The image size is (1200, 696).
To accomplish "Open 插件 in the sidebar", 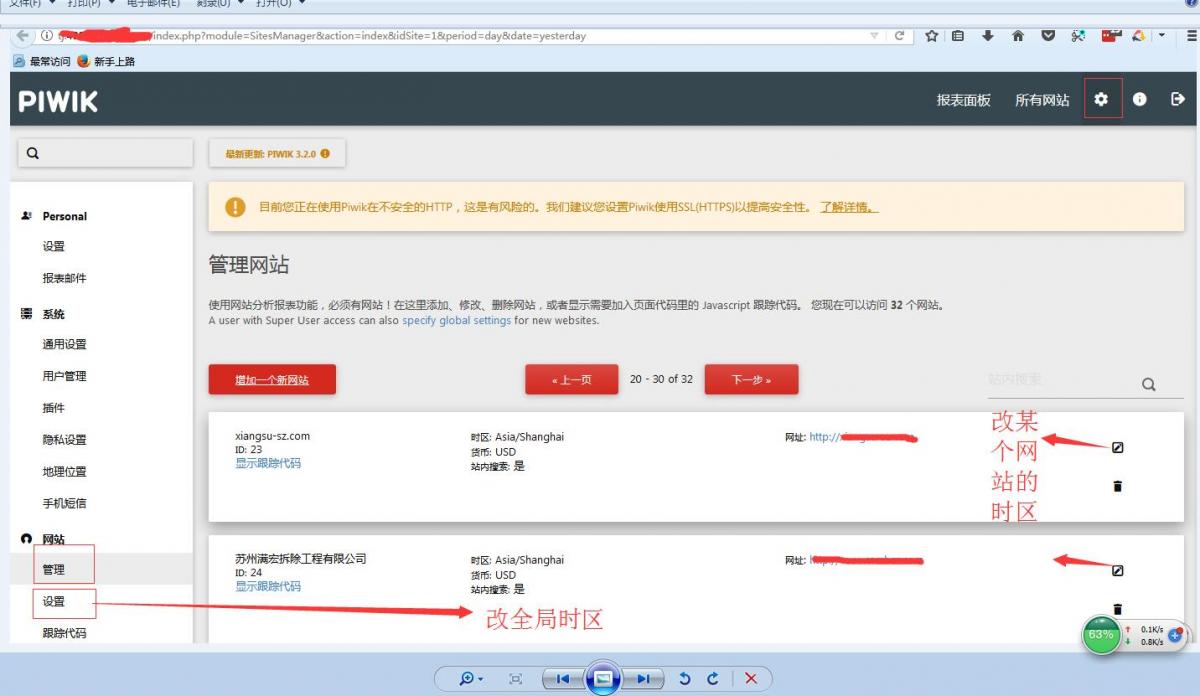I will [53, 408].
